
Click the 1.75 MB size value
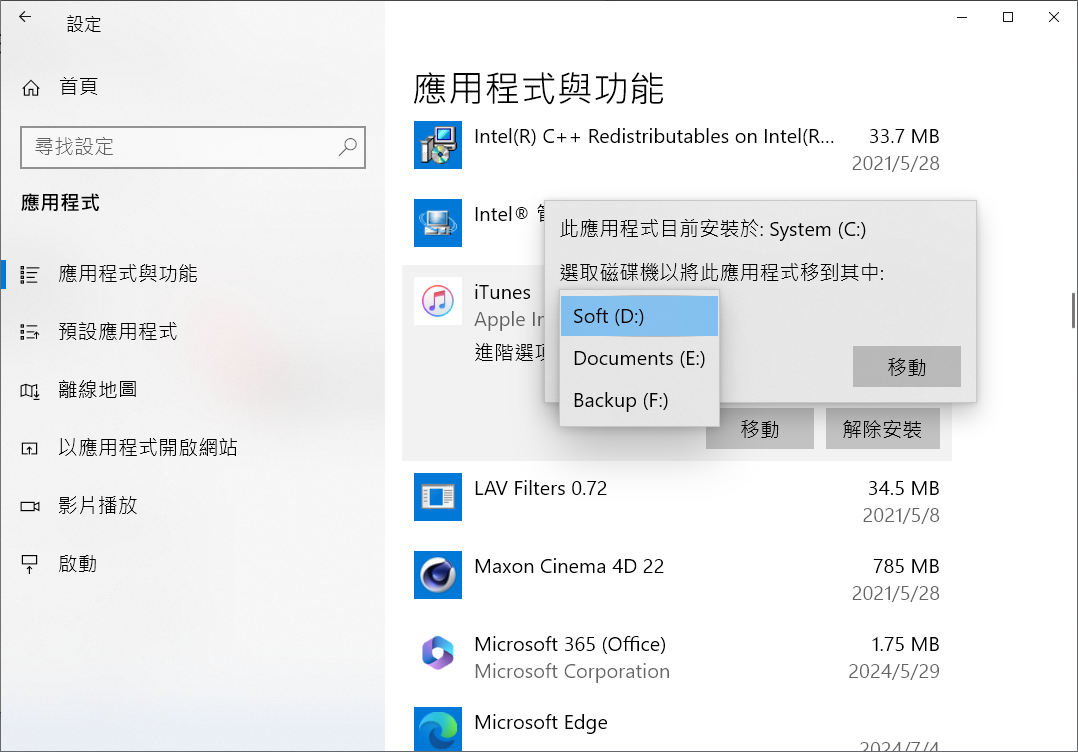tap(905, 644)
